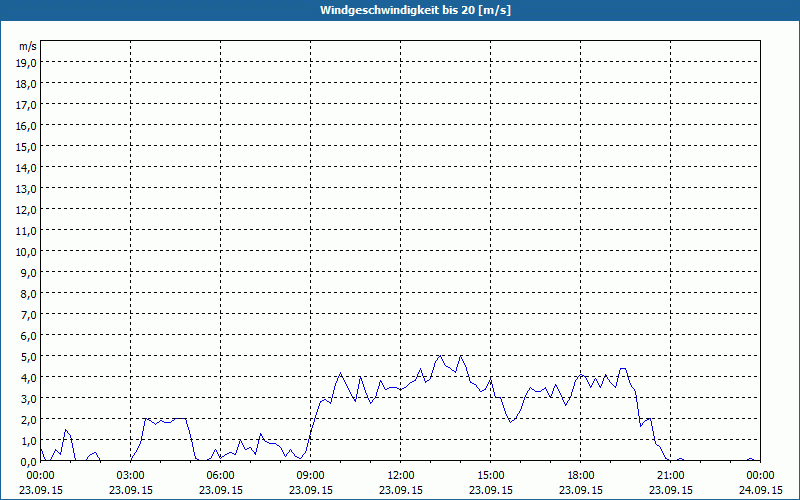Select the 2,0 y-axis label

pyautogui.click(x=28, y=420)
